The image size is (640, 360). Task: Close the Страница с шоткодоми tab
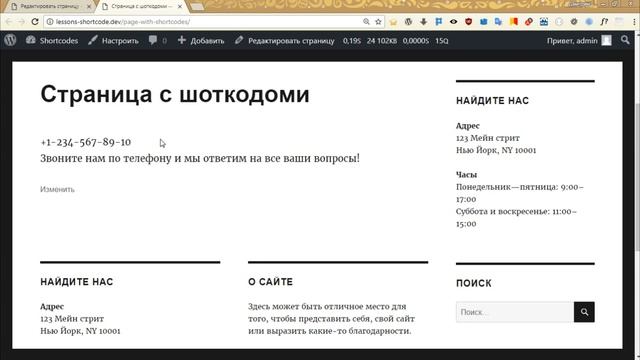180,7
